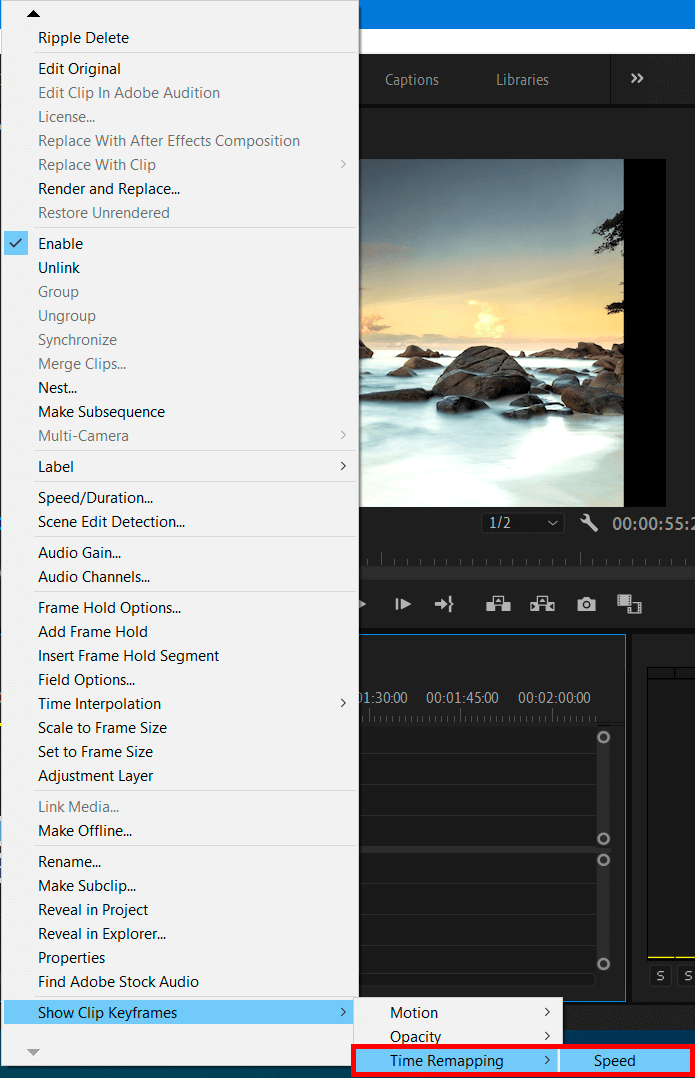Choose Speed/Duration... from context menu
695x1078 pixels.
pyautogui.click(x=95, y=498)
